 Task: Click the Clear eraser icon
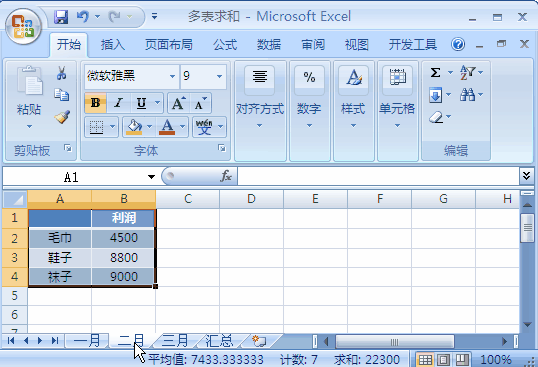(436, 117)
